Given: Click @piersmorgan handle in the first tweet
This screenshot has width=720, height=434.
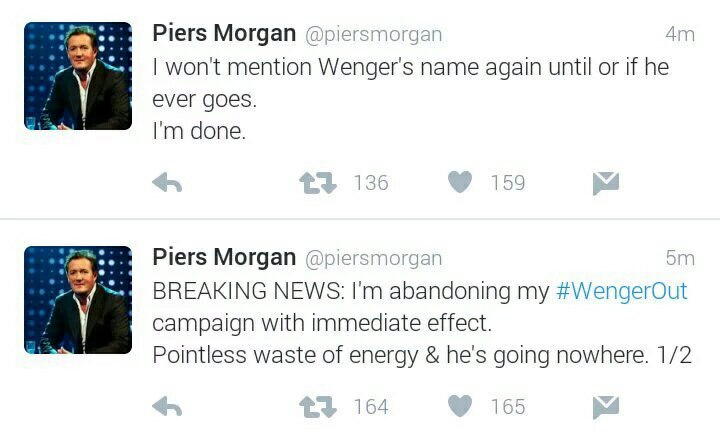Looking at the screenshot, I should 372,34.
